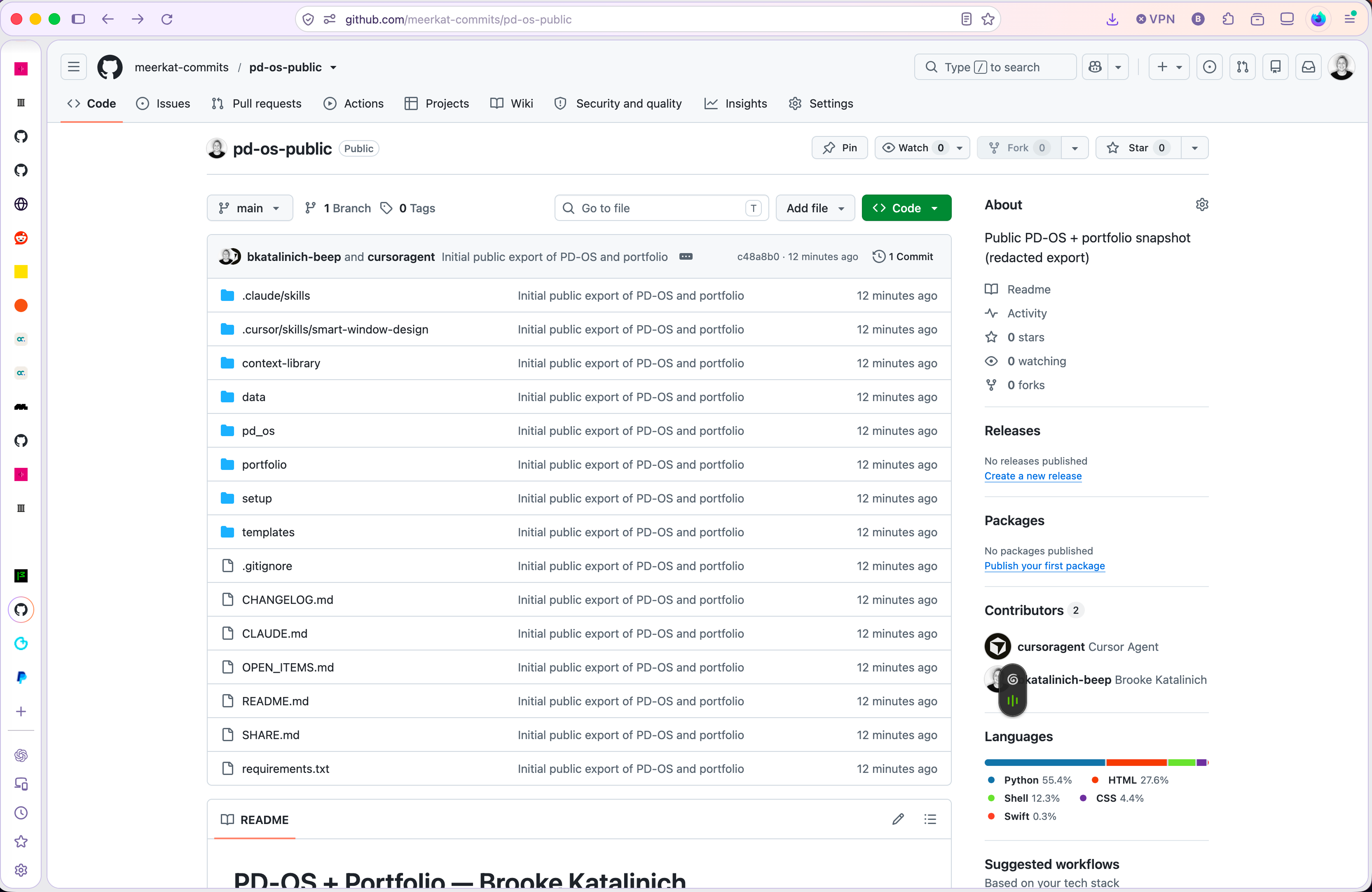Open the PayPal icon in browser sidebar
The width and height of the screenshot is (1372, 892).
click(x=21, y=678)
